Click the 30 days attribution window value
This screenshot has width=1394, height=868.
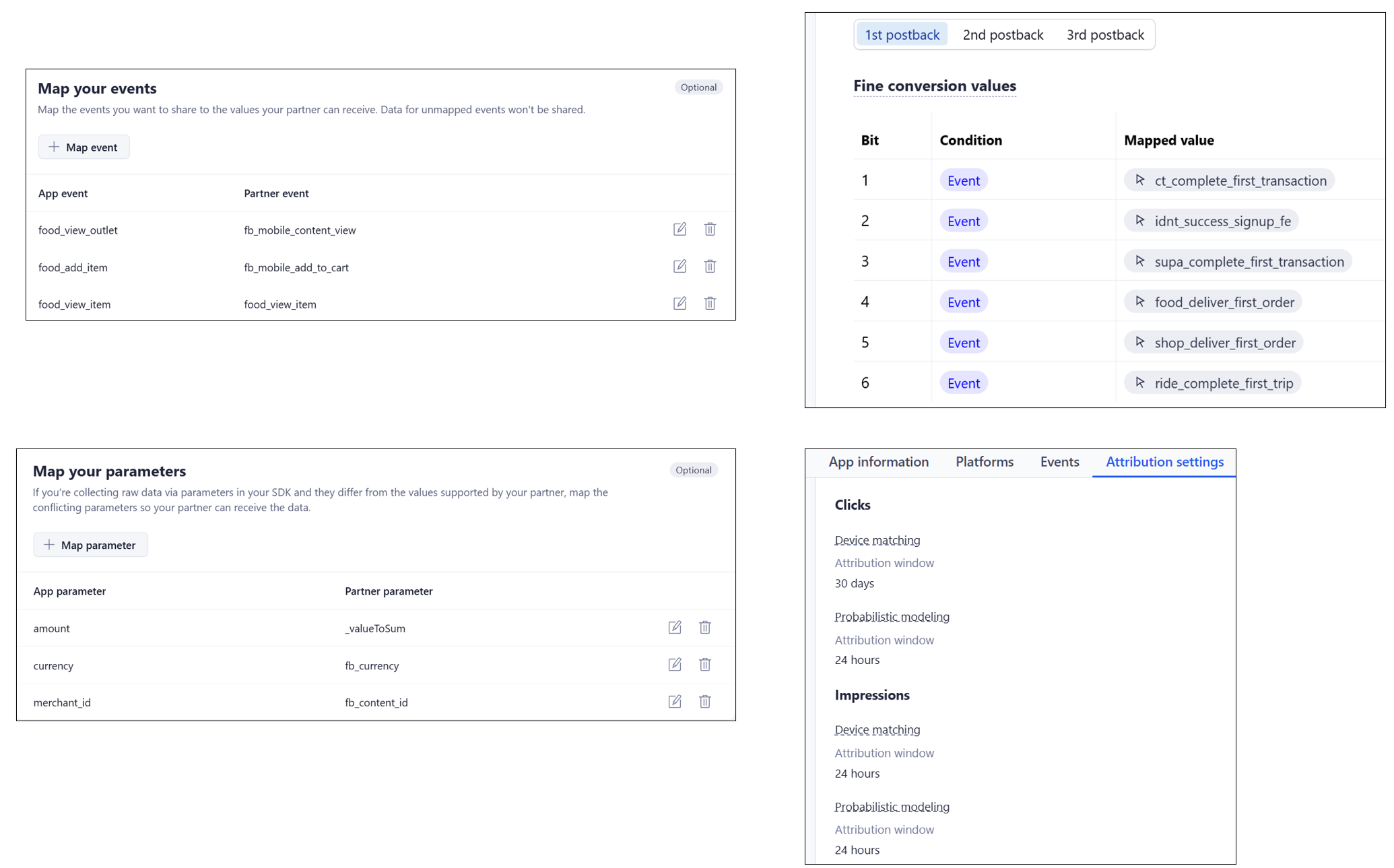point(854,583)
